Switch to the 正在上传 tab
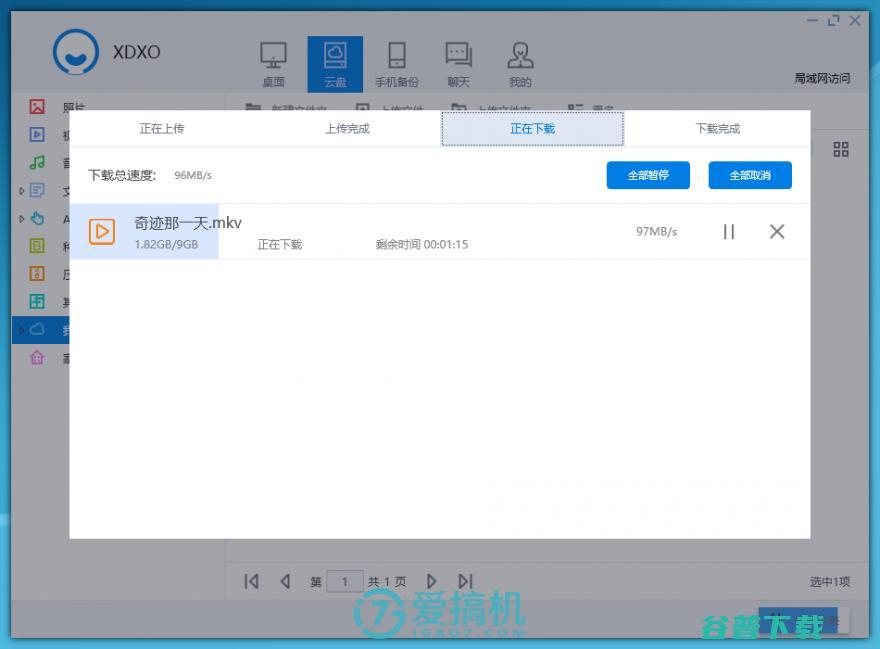 pyautogui.click(x=162, y=129)
